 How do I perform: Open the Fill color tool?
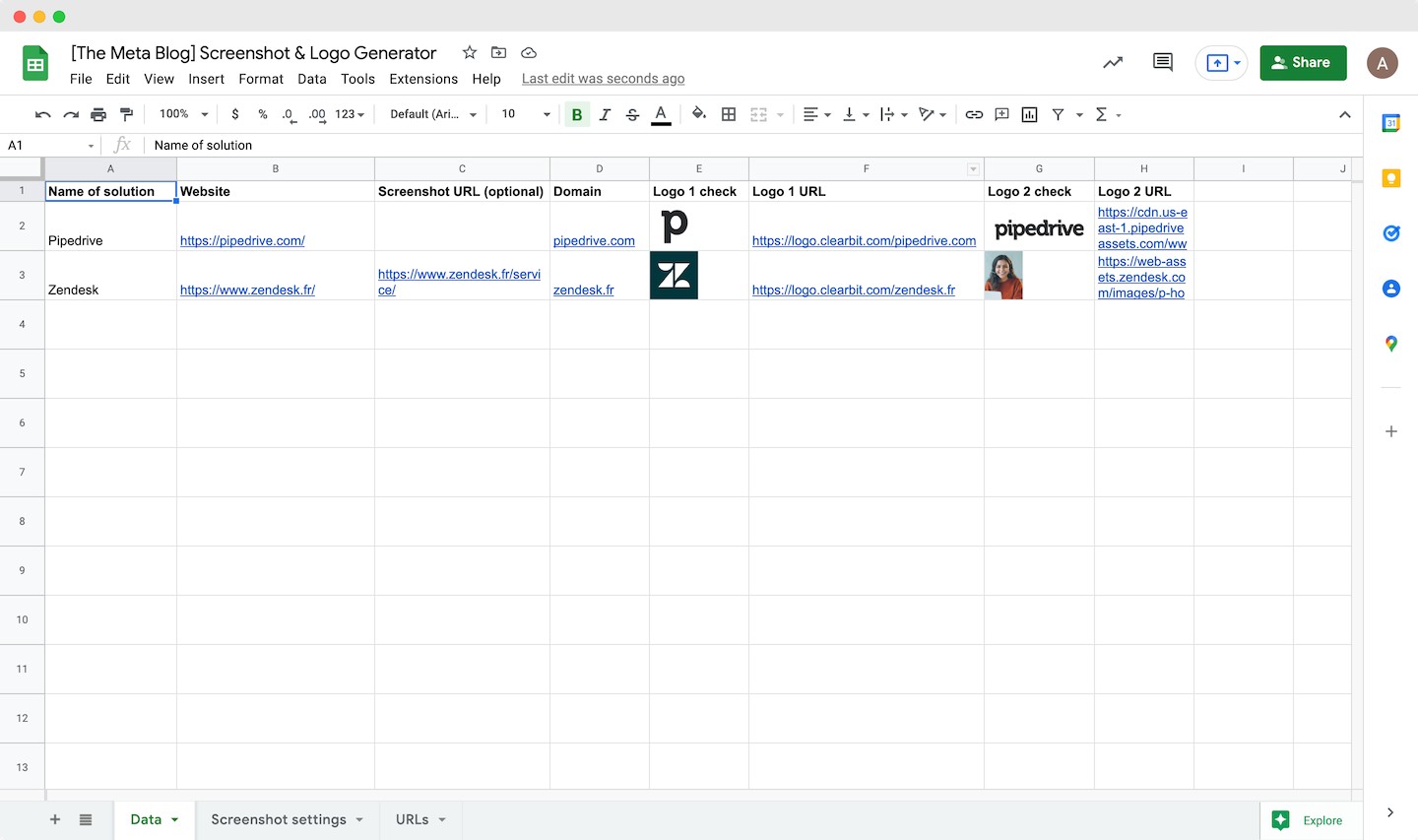click(698, 114)
